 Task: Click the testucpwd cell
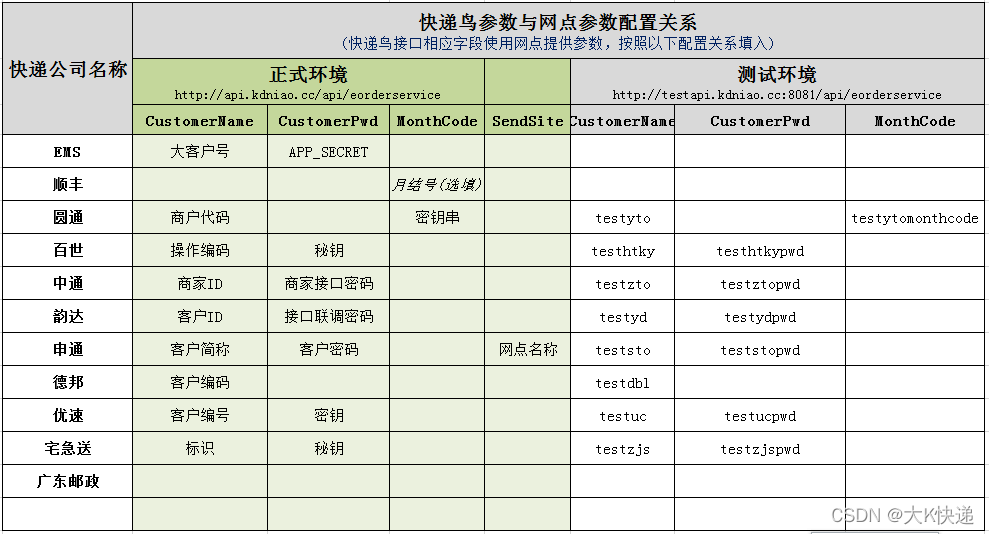point(760,416)
